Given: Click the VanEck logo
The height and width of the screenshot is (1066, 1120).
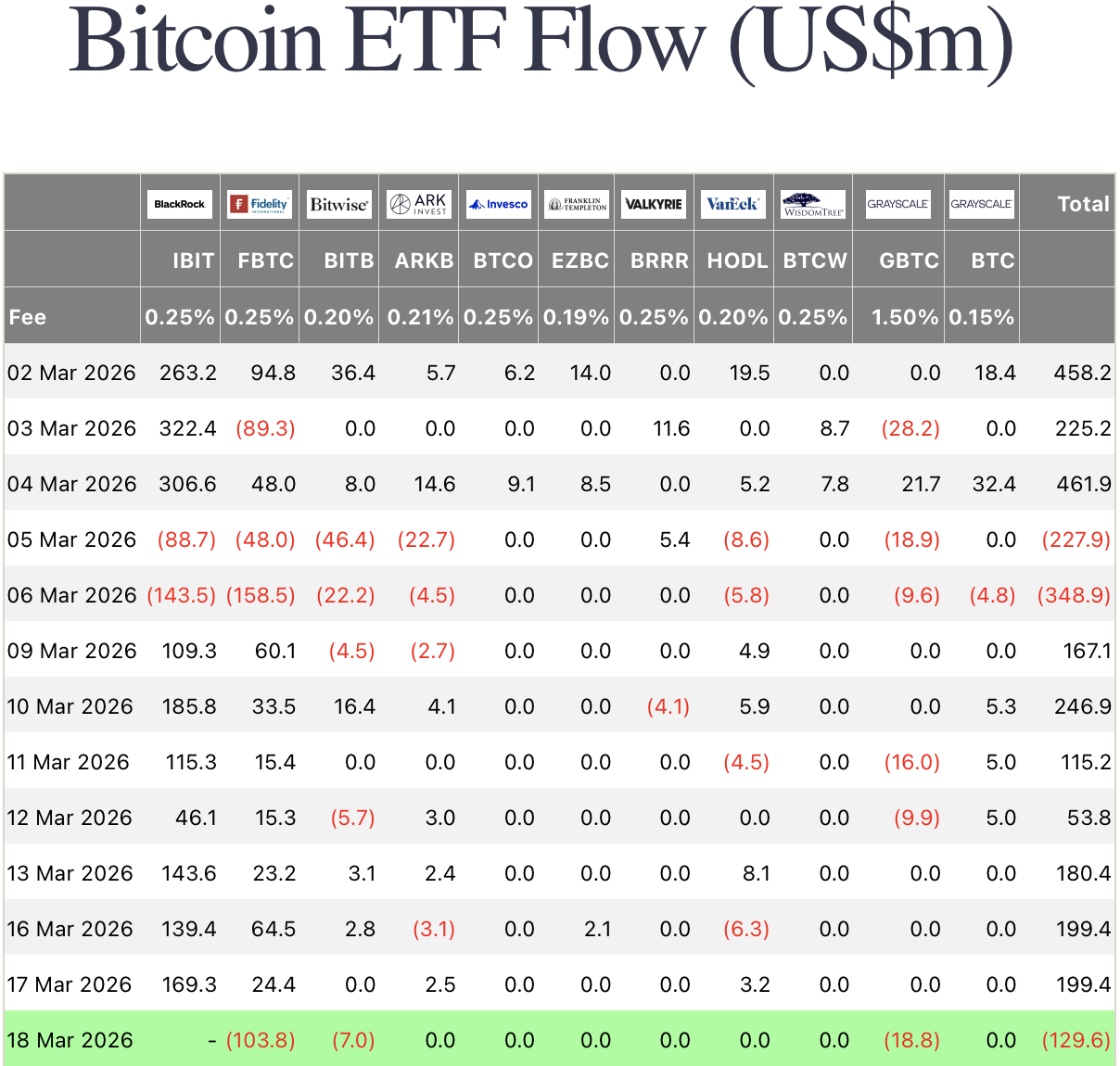Looking at the screenshot, I should click(x=732, y=204).
